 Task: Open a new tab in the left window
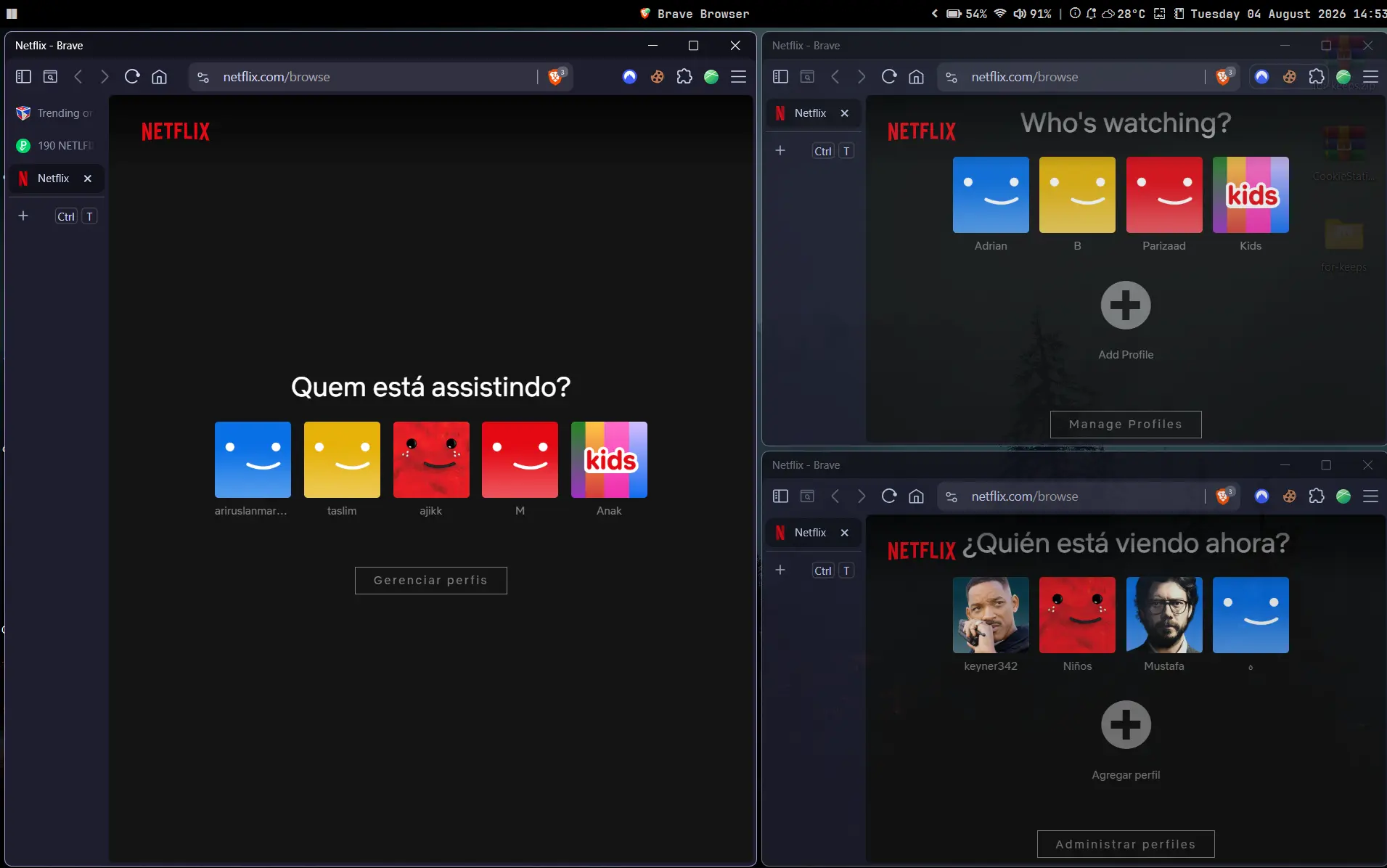tap(23, 216)
